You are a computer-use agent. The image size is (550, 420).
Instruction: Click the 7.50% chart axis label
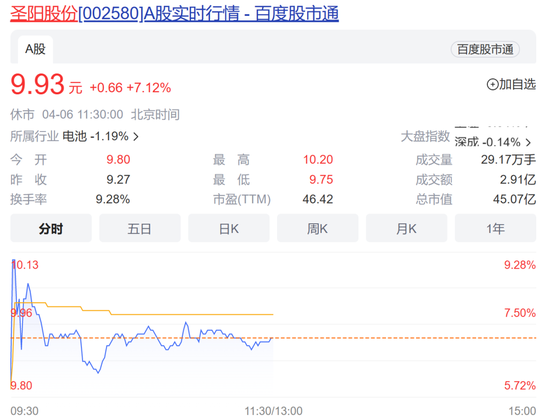[x=520, y=313]
